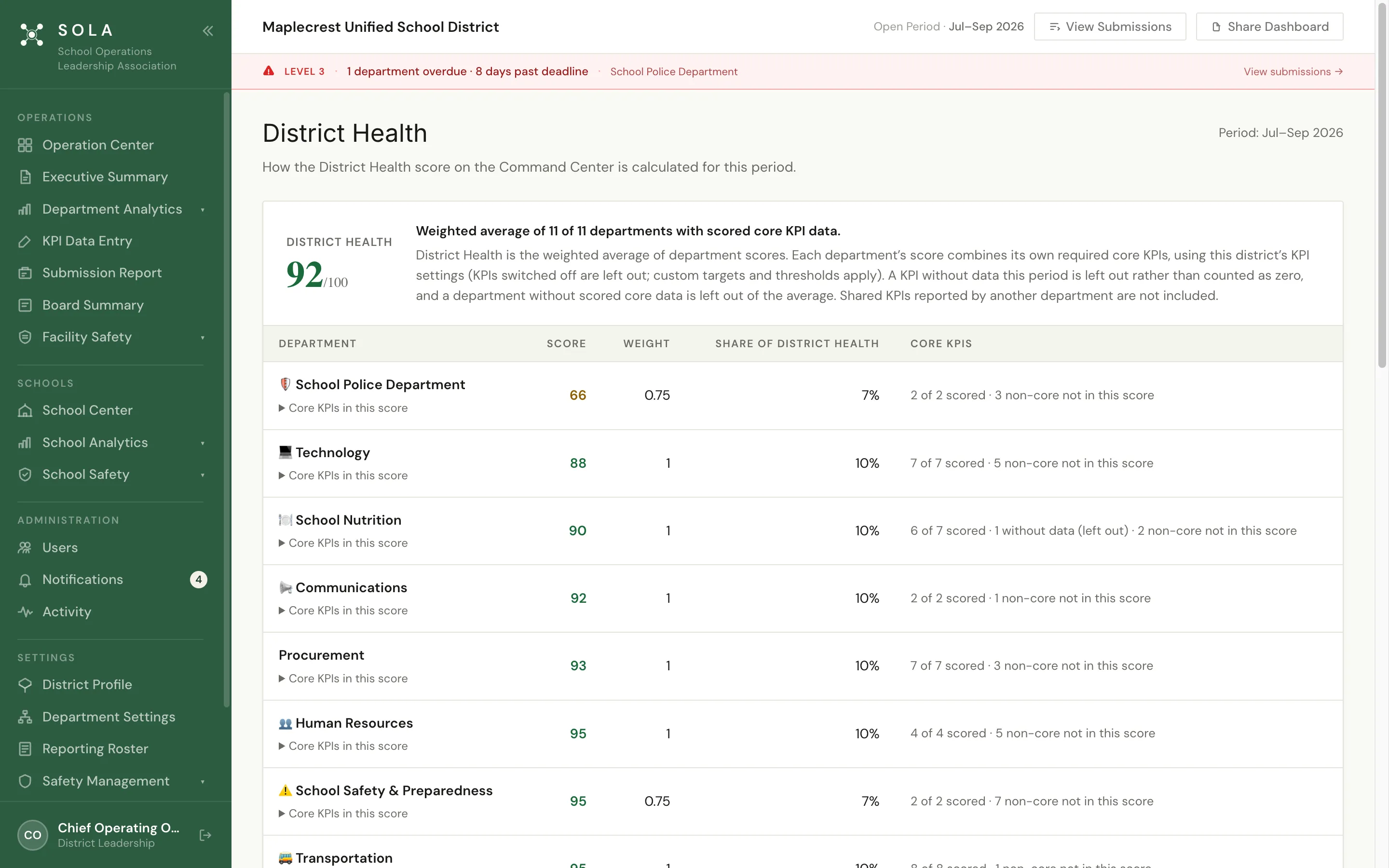The image size is (1389, 868).
Task: Expand Core KPIs under School Safety & Preparedness
Action: (343, 814)
